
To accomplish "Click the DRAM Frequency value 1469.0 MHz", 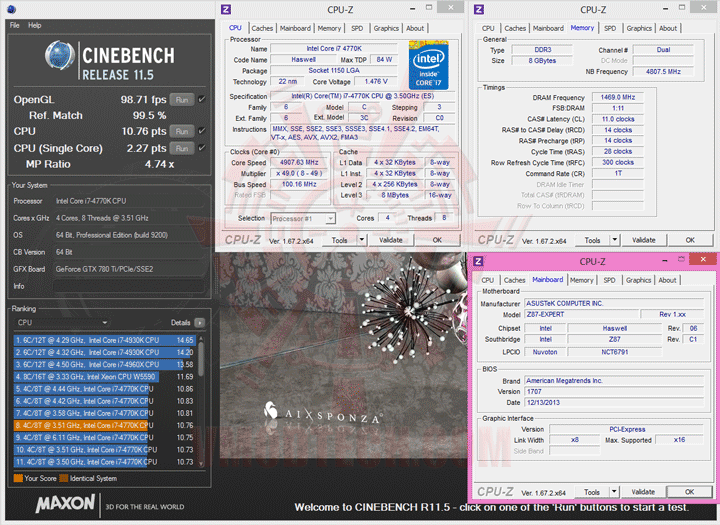I will tap(618, 97).
